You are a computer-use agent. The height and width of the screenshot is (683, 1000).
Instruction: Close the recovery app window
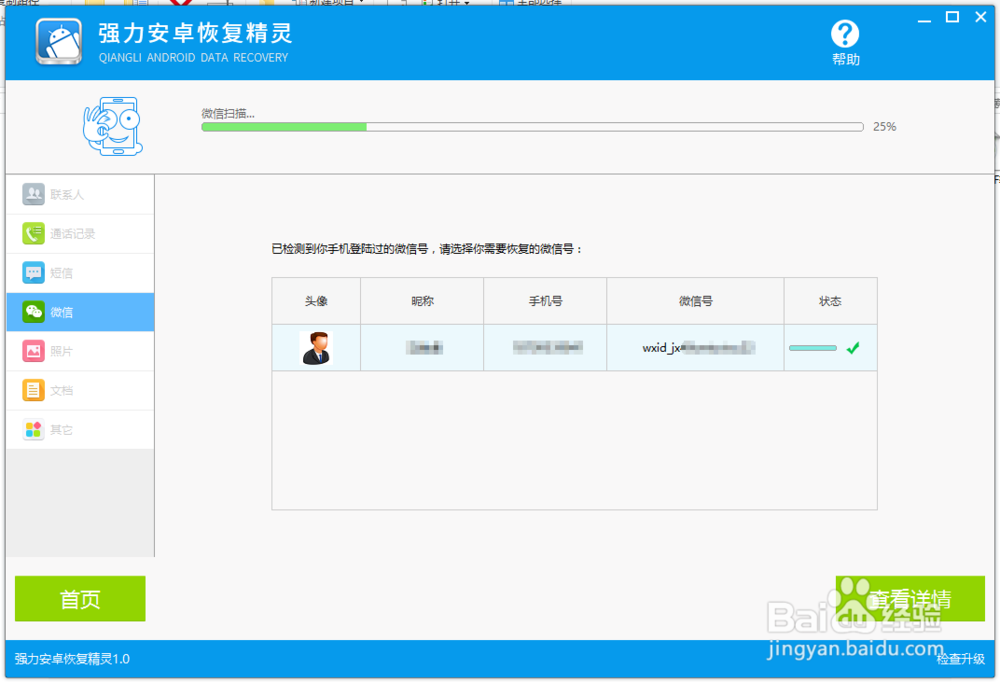pos(981,17)
